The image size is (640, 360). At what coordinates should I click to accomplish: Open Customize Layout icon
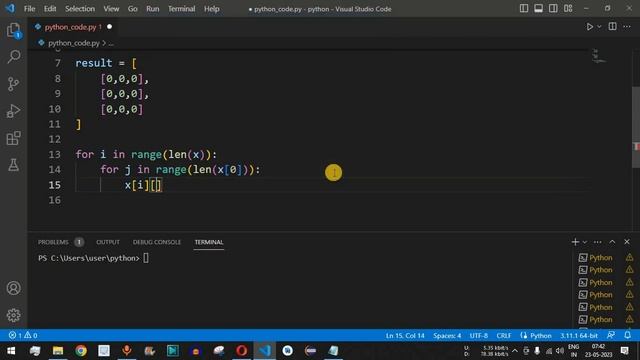tap(568, 9)
